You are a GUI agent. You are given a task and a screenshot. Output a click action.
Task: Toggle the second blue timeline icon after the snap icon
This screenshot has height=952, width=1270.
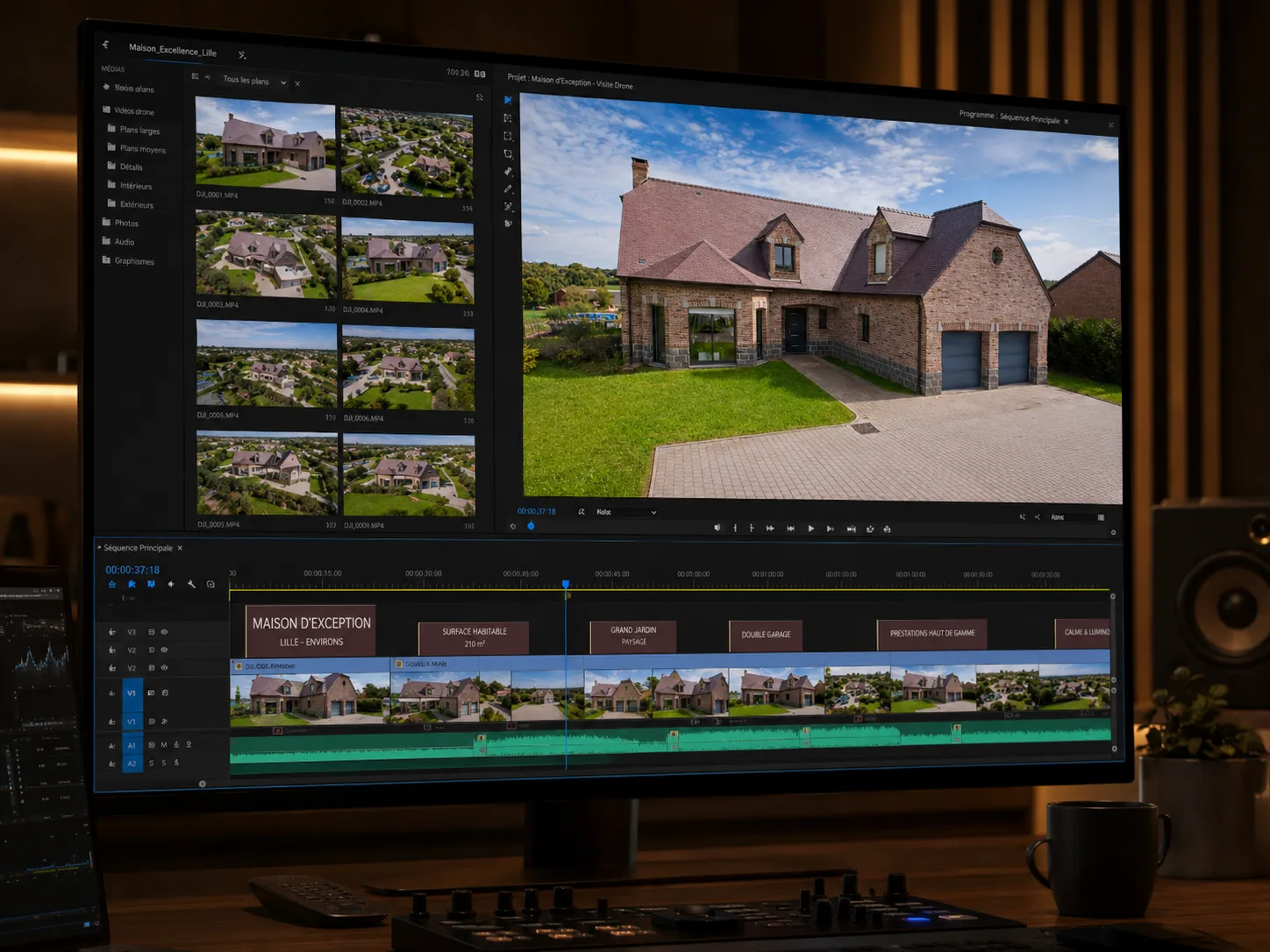(x=132, y=584)
